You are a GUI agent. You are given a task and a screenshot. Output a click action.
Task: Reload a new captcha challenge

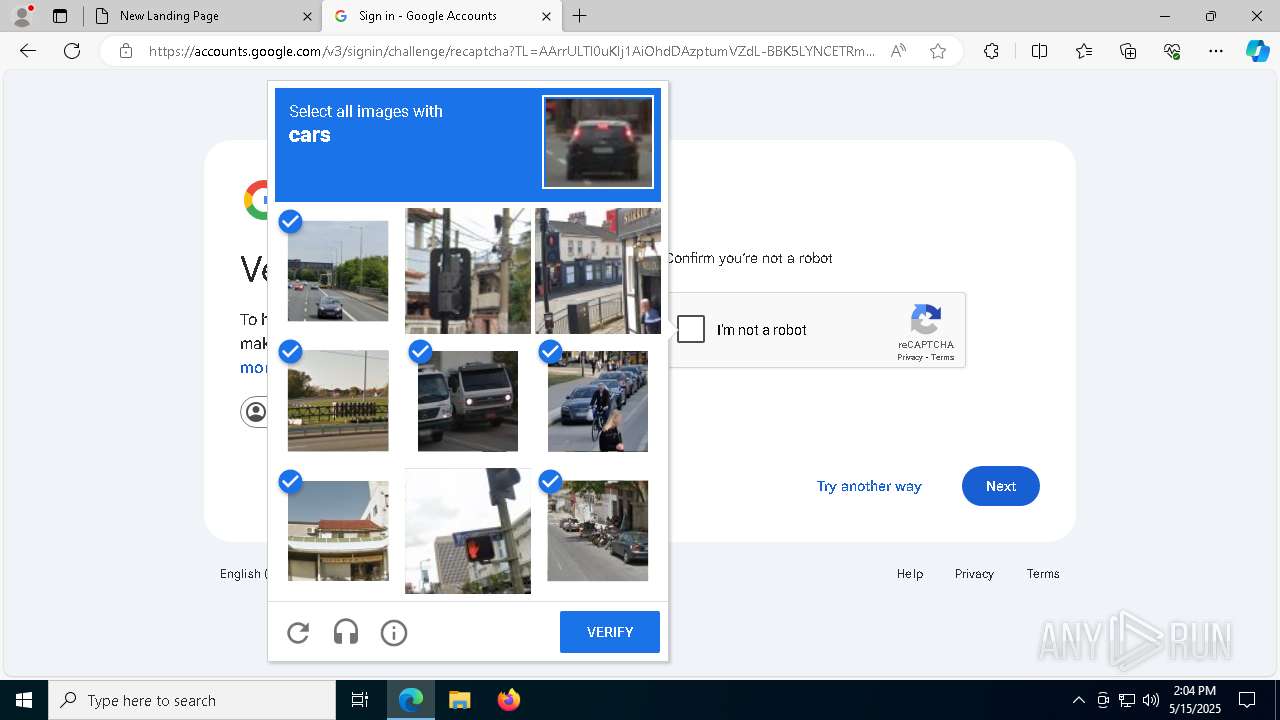[x=298, y=633]
